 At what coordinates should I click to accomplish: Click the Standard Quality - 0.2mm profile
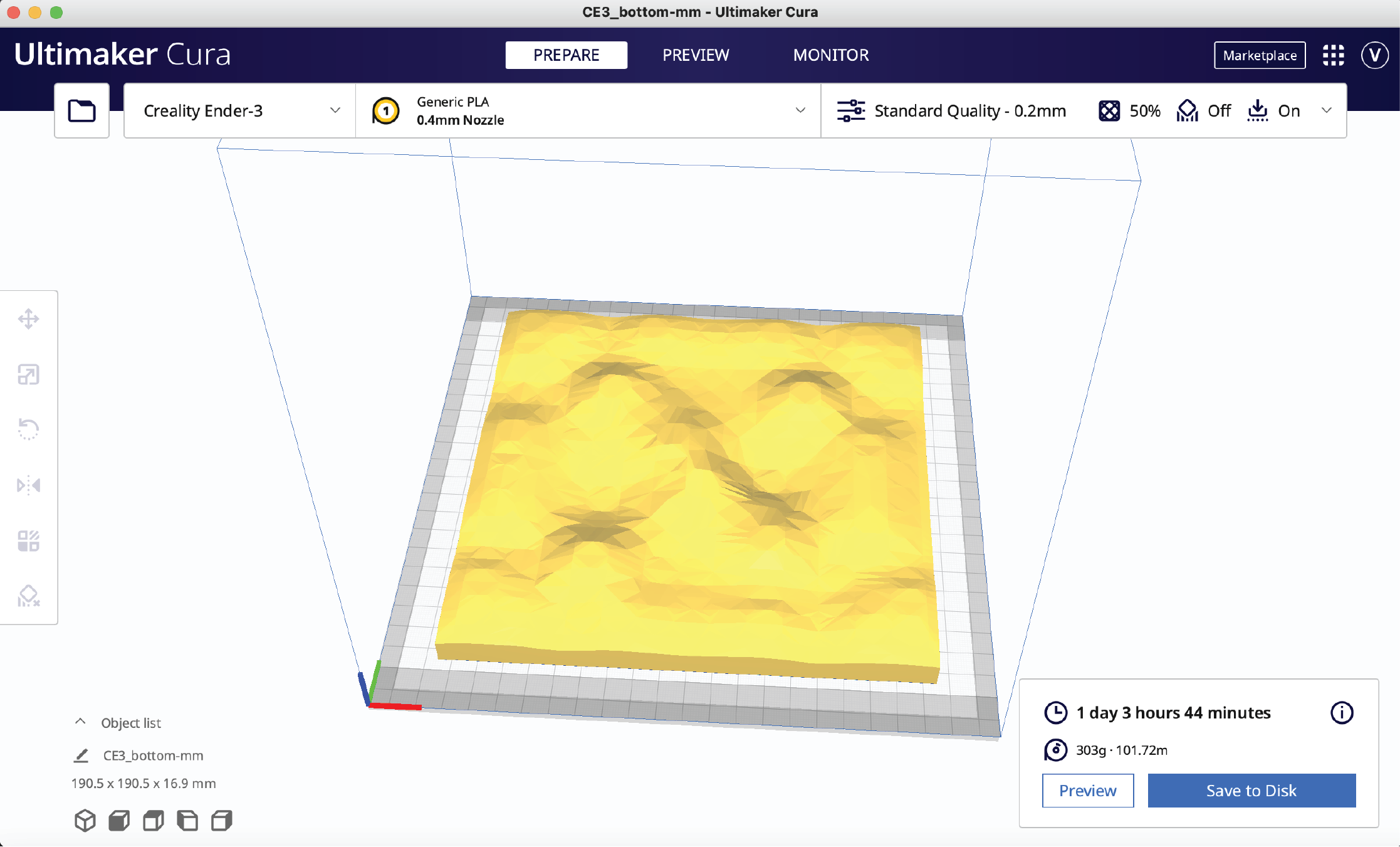point(970,111)
